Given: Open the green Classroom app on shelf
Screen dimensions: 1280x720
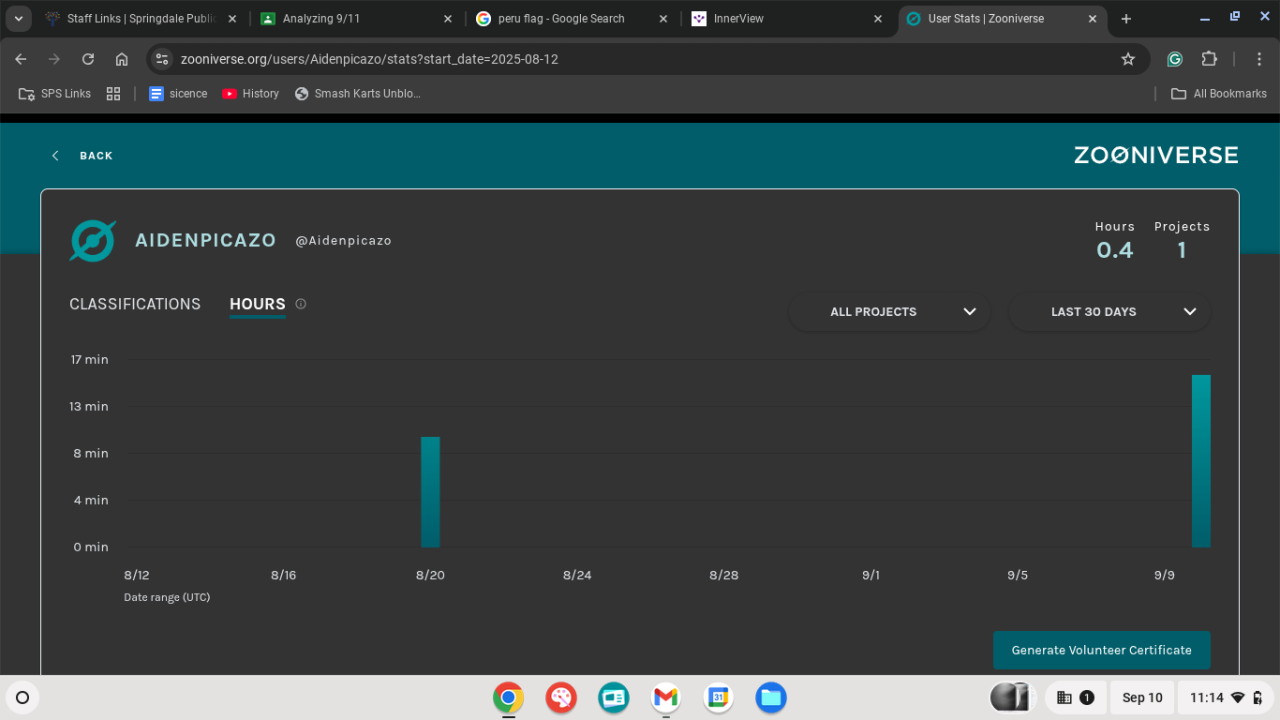Looking at the screenshot, I should coord(613,697).
